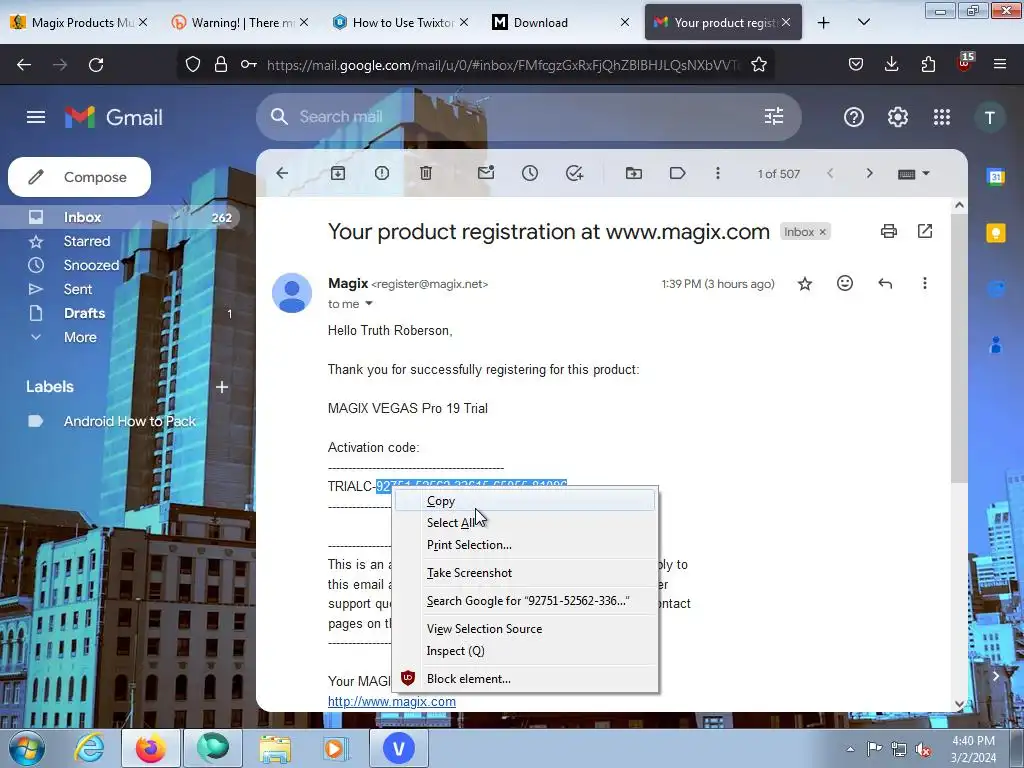This screenshot has width=1024, height=768.
Task: Add an emoji reaction to message
Action: pyautogui.click(x=845, y=283)
